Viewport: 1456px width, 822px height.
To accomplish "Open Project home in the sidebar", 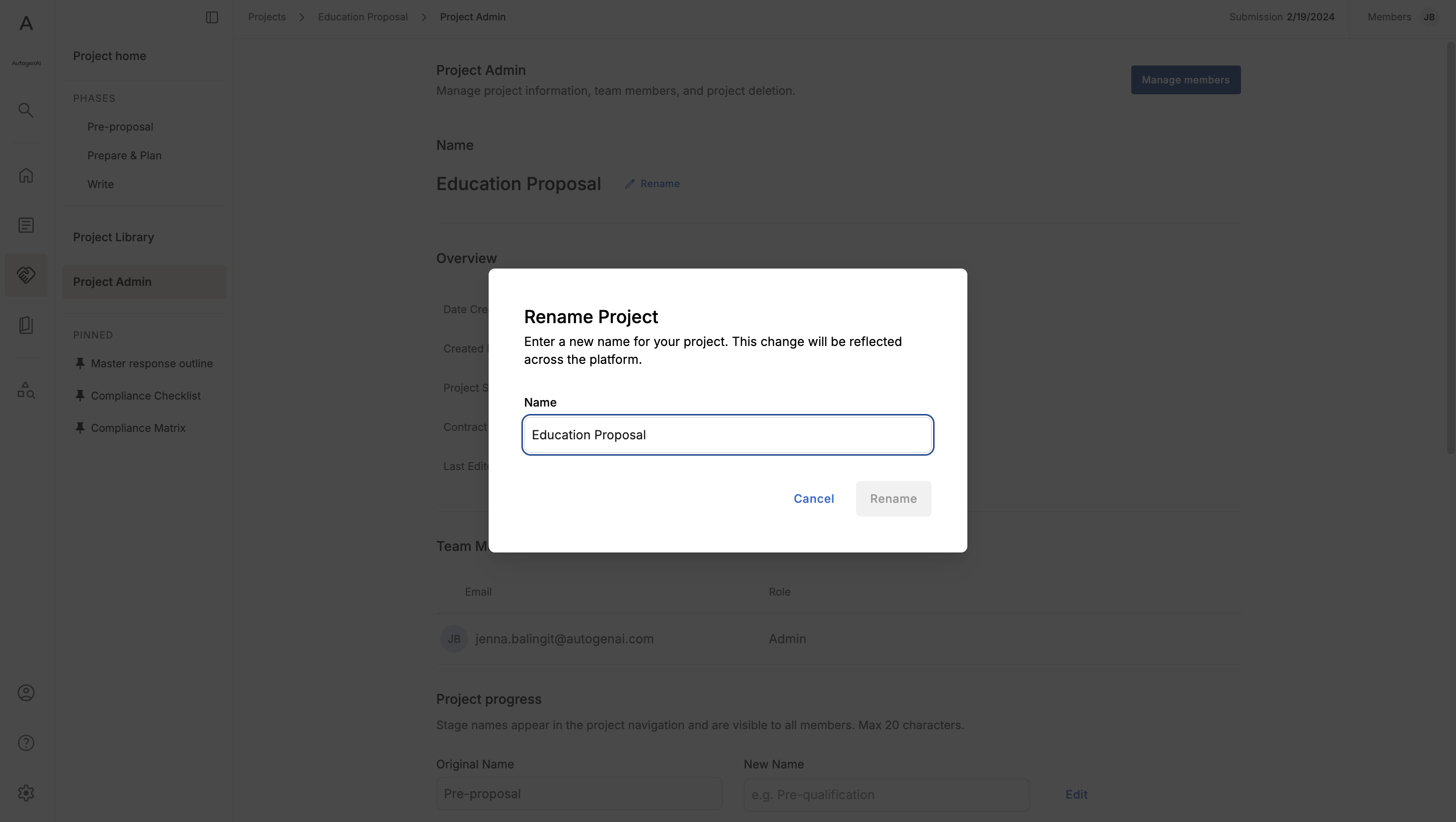I will [x=110, y=56].
